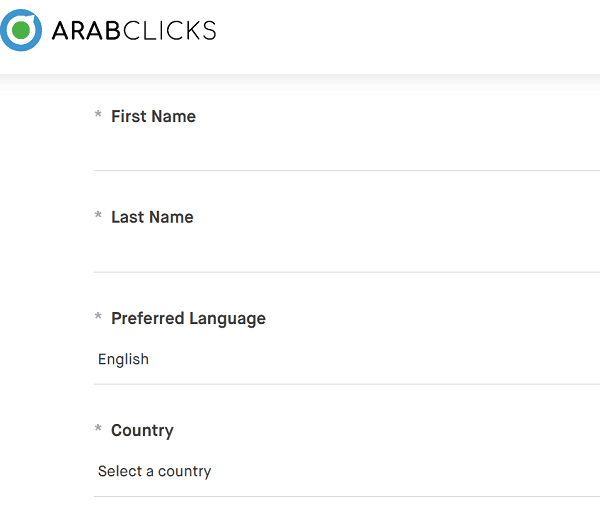This screenshot has width=600, height=514.
Task: Click the ArabClicks circular logo icon
Action: [21, 30]
